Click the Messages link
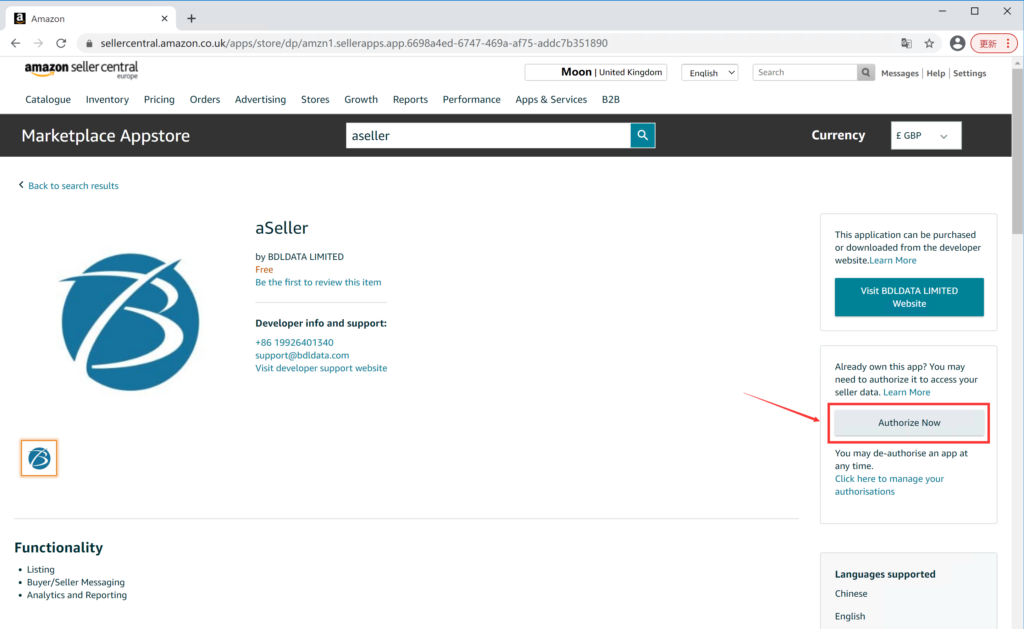 899,73
